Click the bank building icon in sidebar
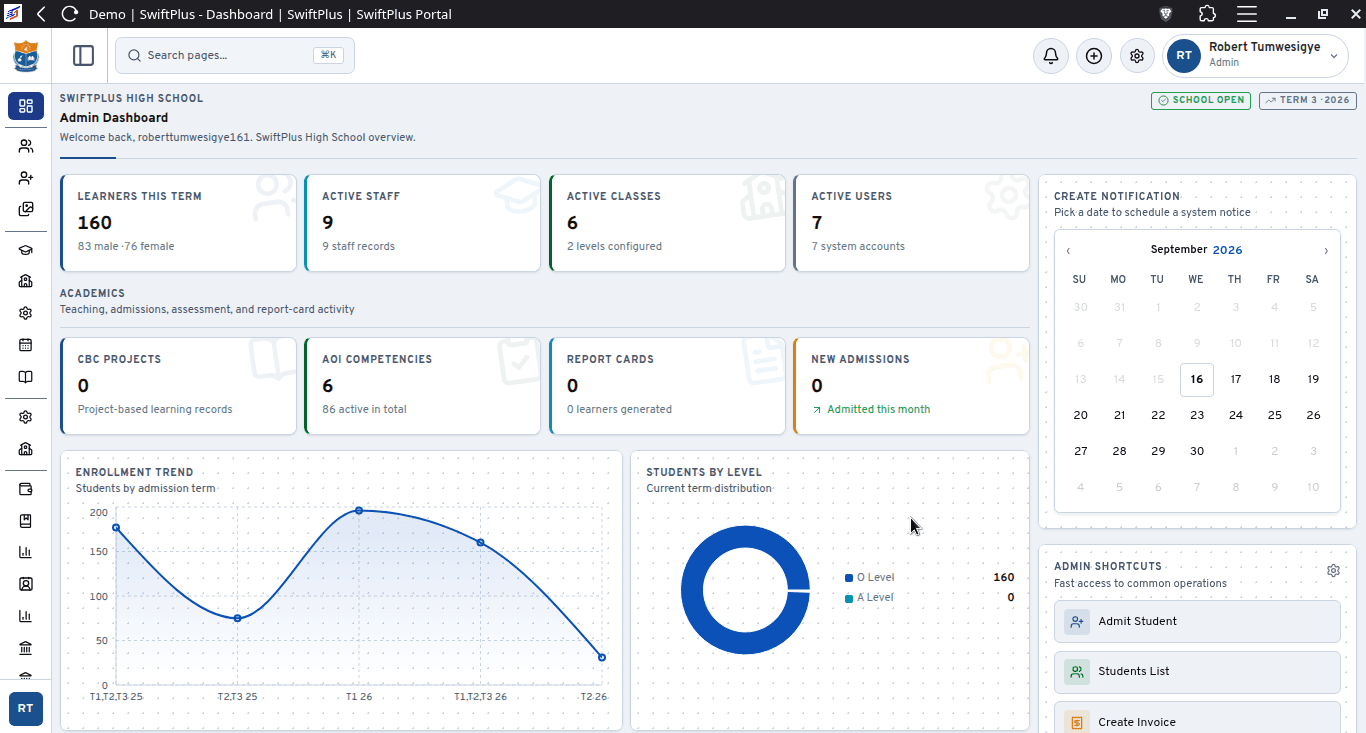The height and width of the screenshot is (733, 1366). [x=26, y=647]
